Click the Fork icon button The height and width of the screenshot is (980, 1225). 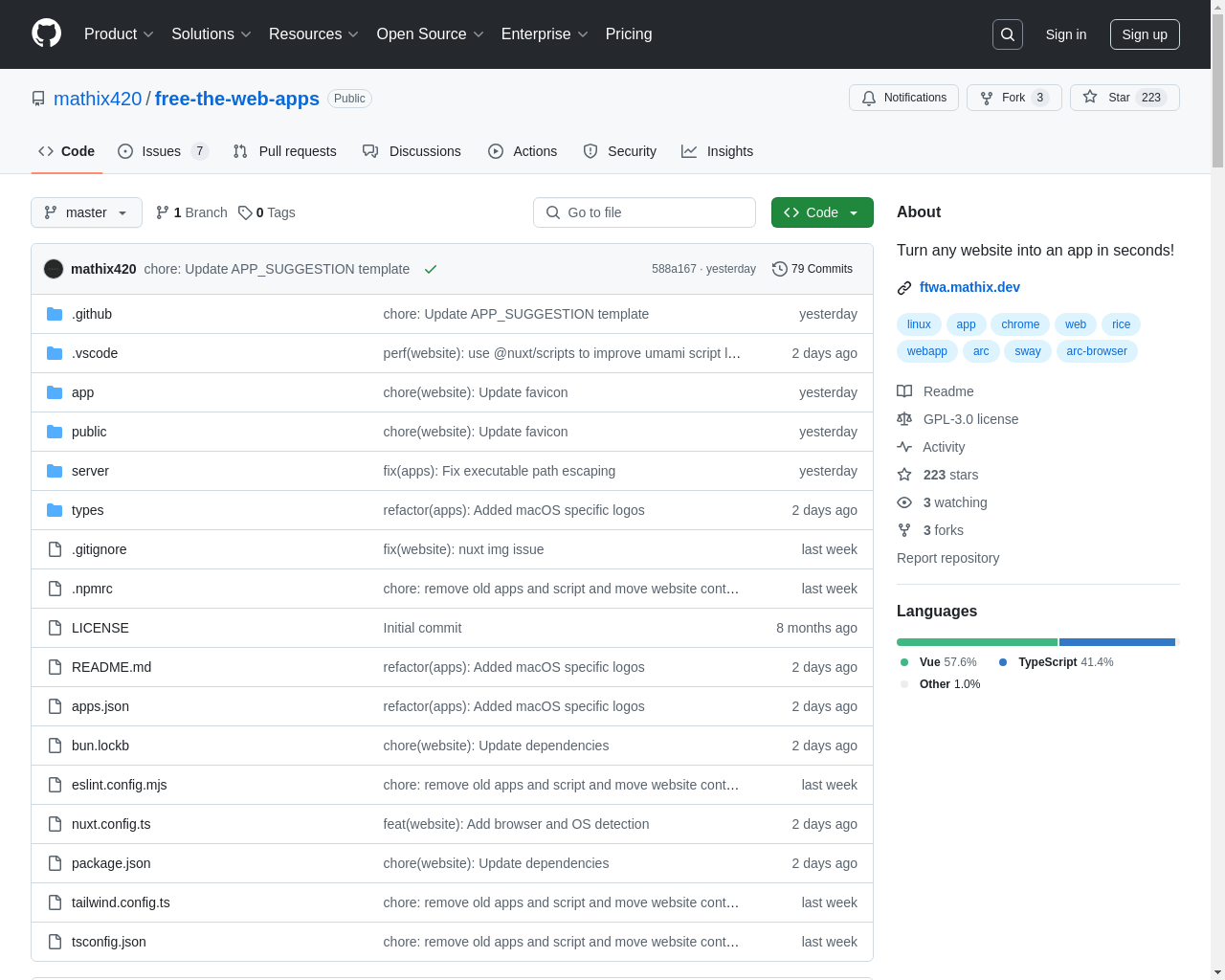[x=987, y=98]
